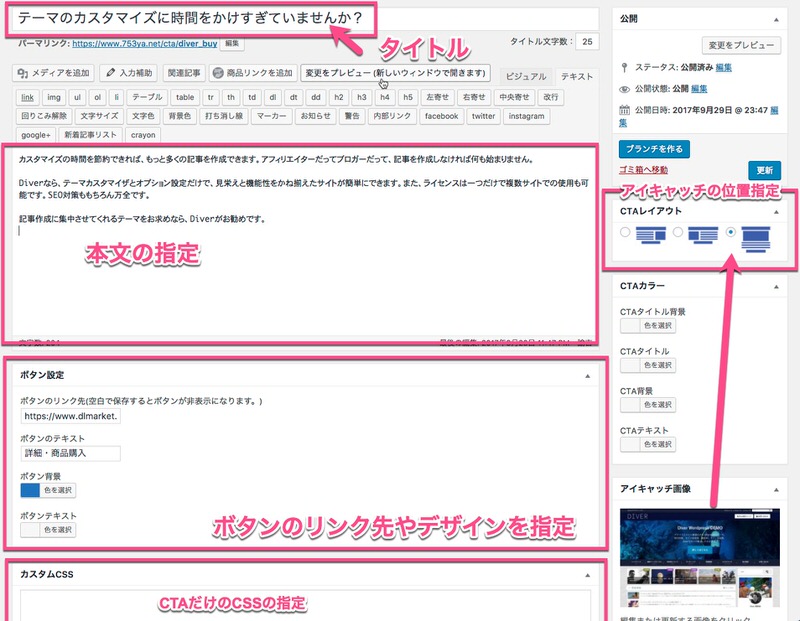Click the 文字サイズ button
Image resolution: width=800 pixels, height=621 pixels.
(99, 116)
